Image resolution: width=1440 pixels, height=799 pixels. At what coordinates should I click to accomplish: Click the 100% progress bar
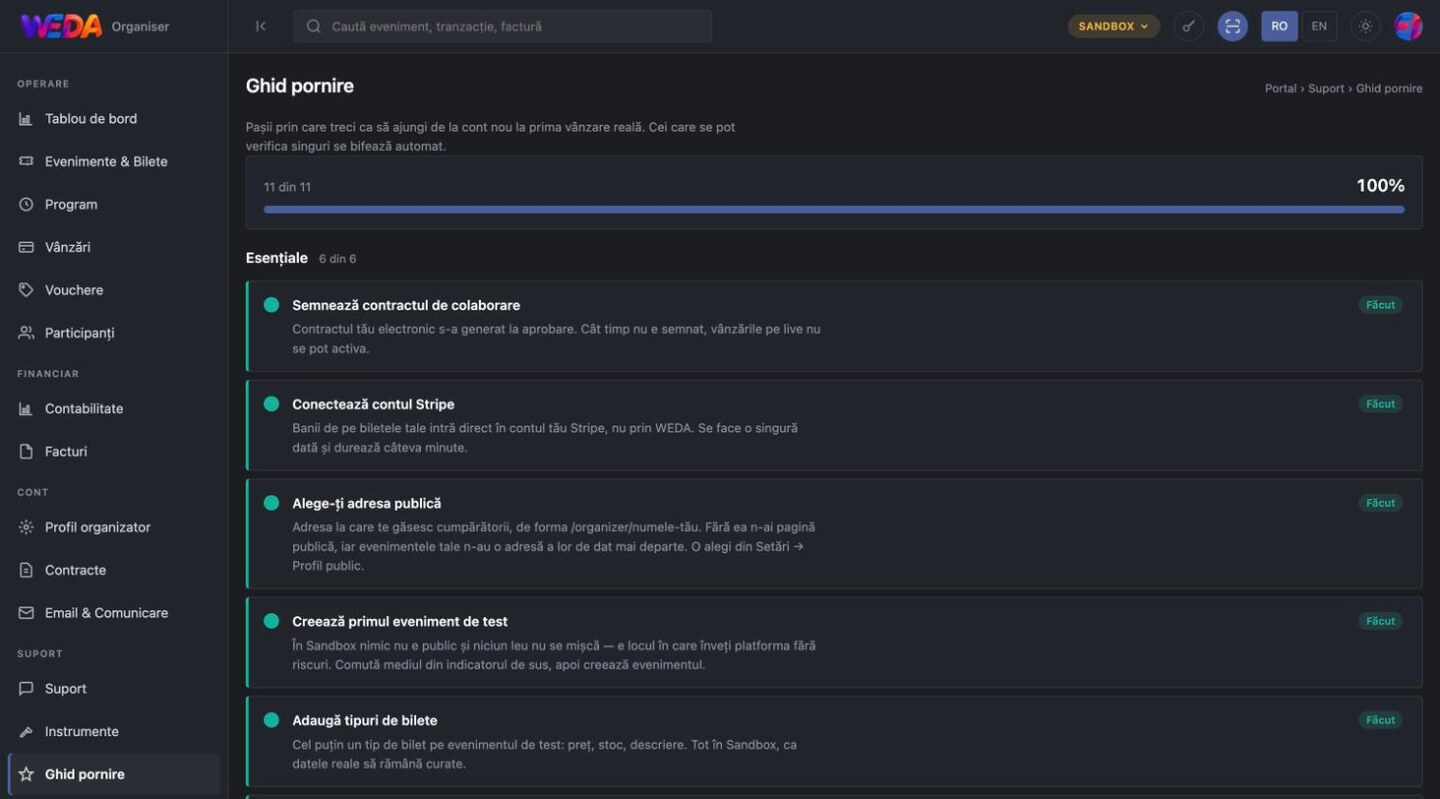[834, 209]
